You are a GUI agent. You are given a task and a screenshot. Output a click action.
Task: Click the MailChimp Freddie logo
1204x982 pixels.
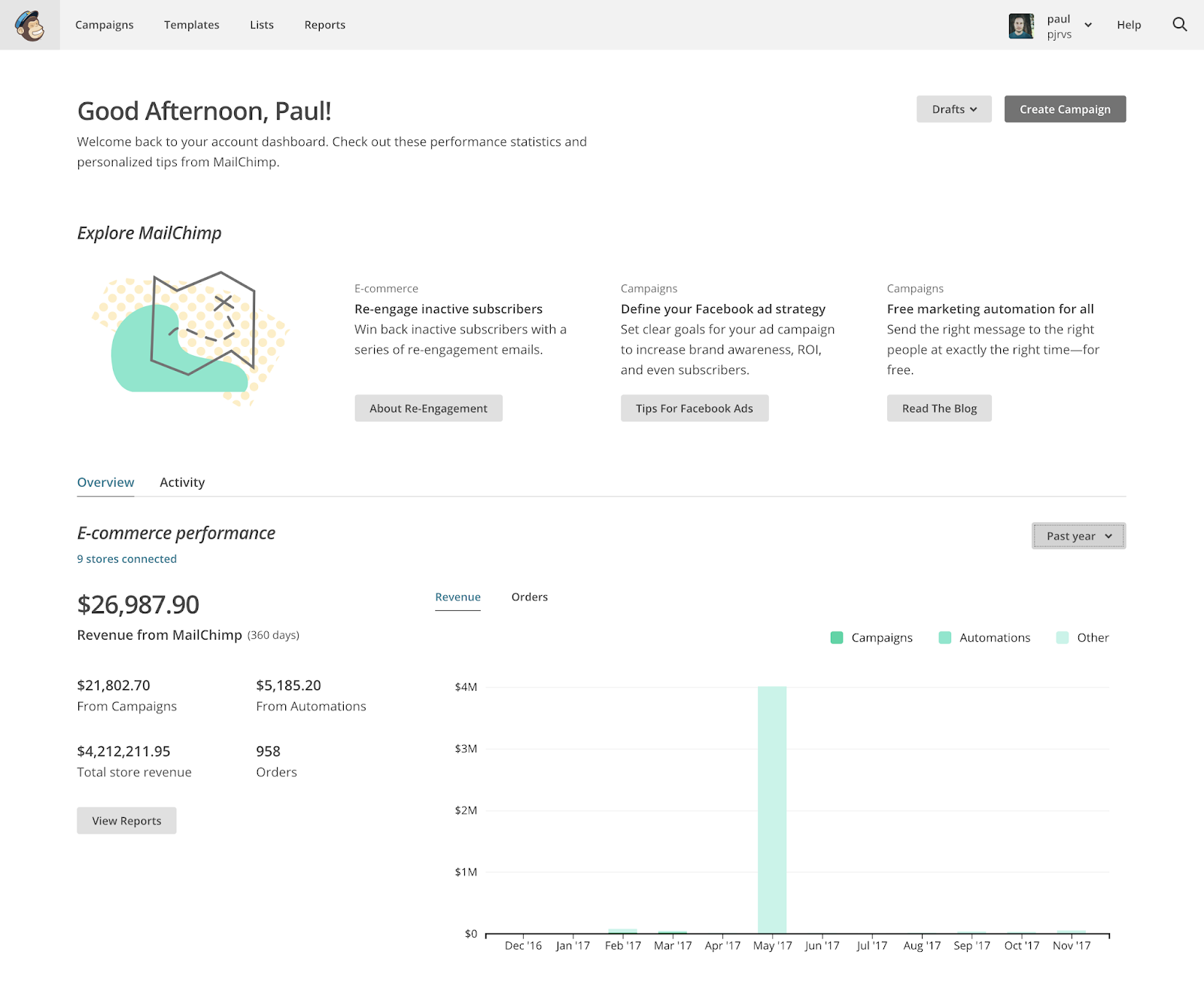tap(30, 26)
